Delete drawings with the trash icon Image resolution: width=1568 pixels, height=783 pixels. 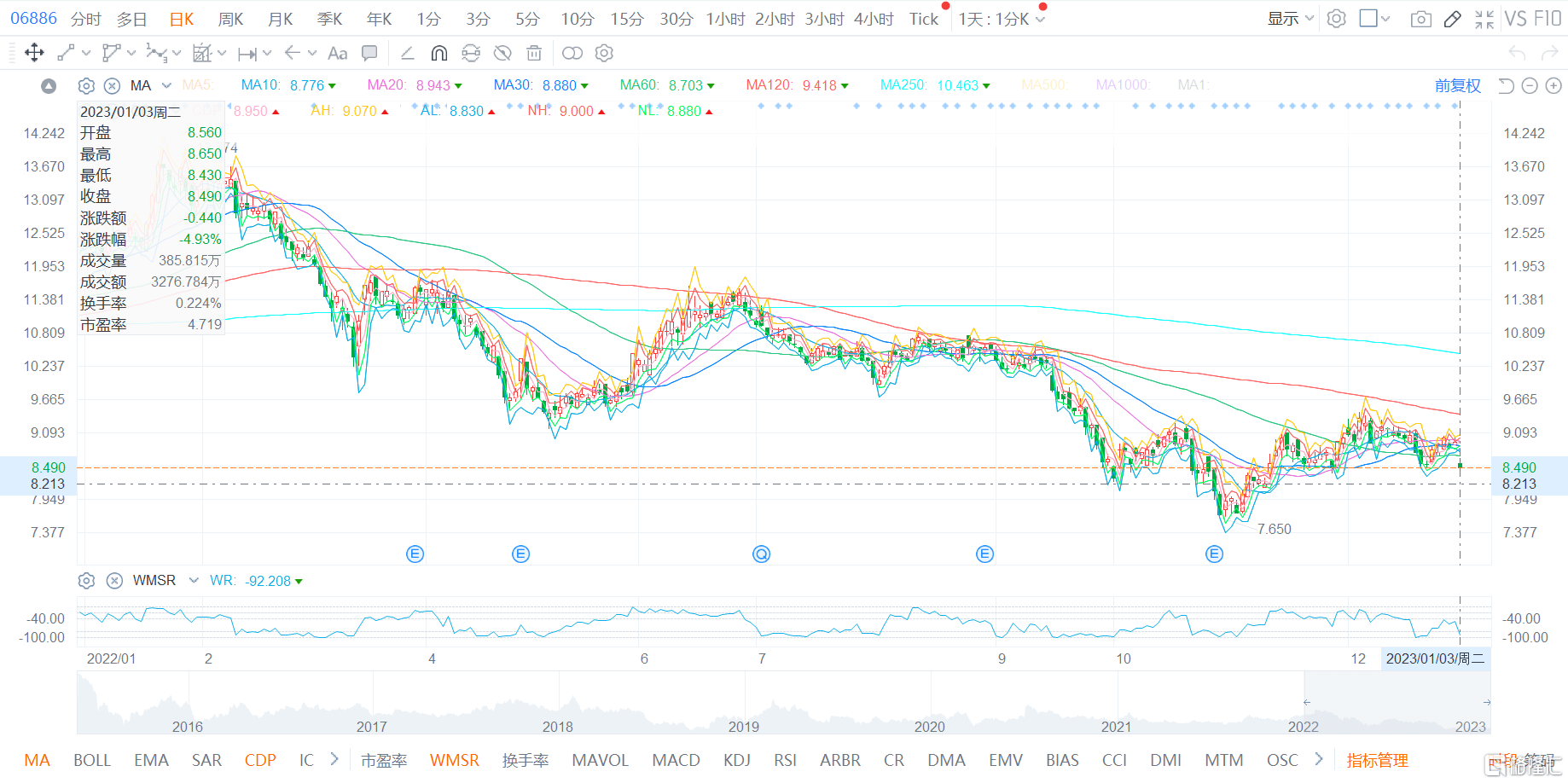point(534,53)
